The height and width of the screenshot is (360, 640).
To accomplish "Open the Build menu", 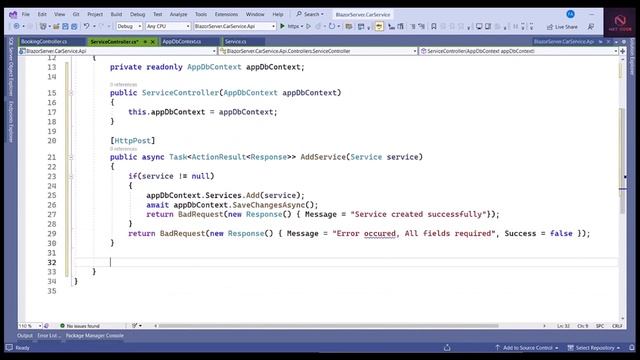I will pyautogui.click(x=116, y=14).
